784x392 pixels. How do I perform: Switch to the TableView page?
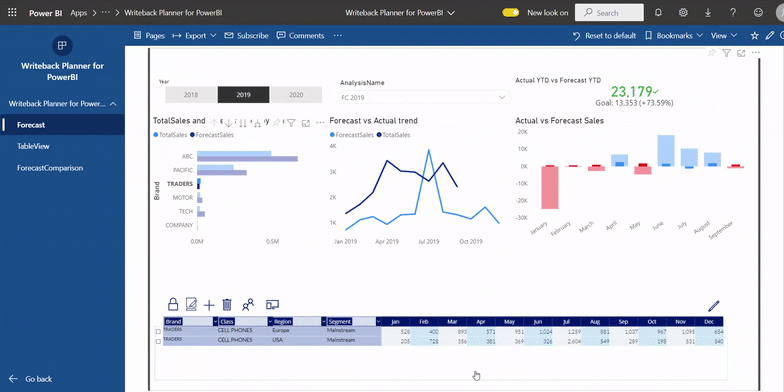[x=33, y=146]
